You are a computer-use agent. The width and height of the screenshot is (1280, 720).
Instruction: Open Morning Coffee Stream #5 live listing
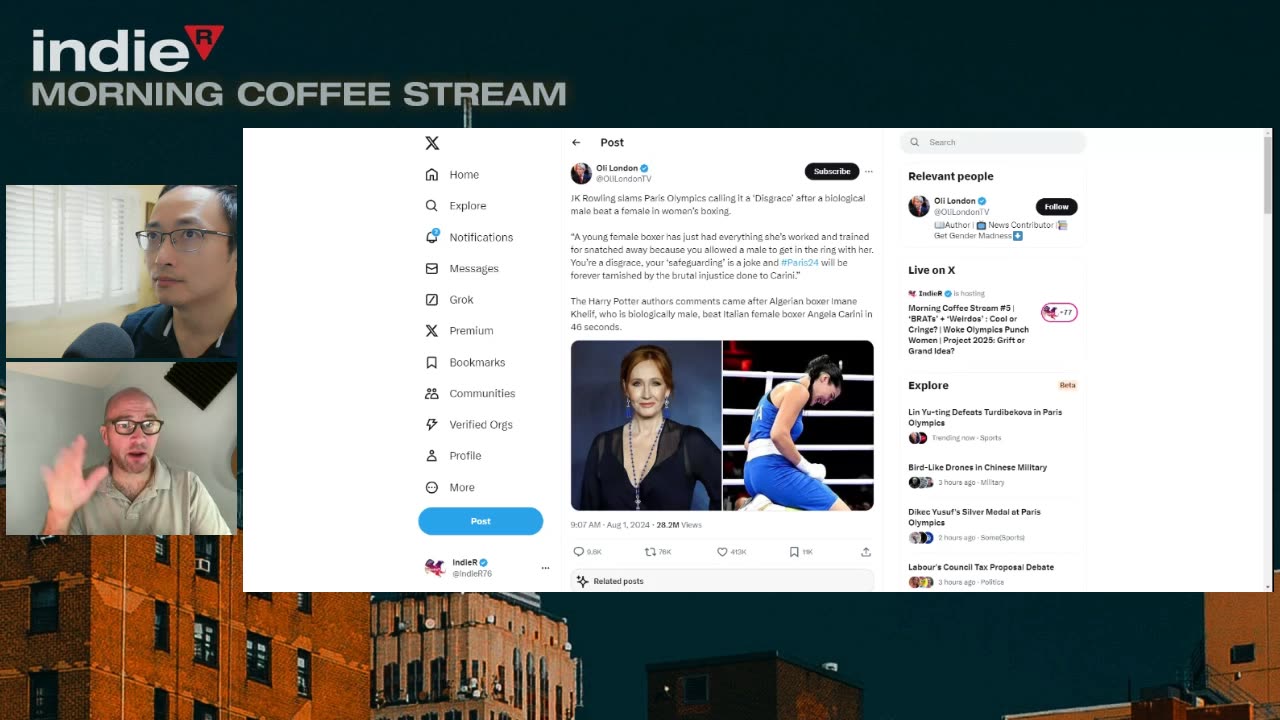point(968,329)
